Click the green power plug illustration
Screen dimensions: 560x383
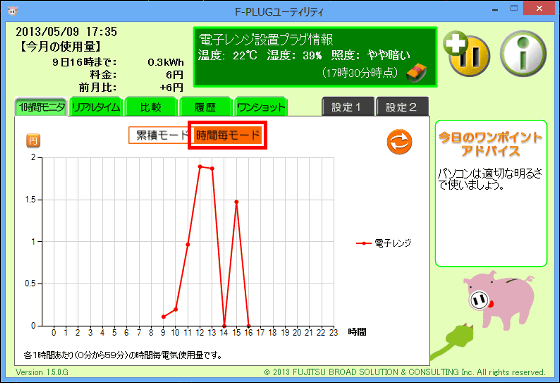coord(453,341)
